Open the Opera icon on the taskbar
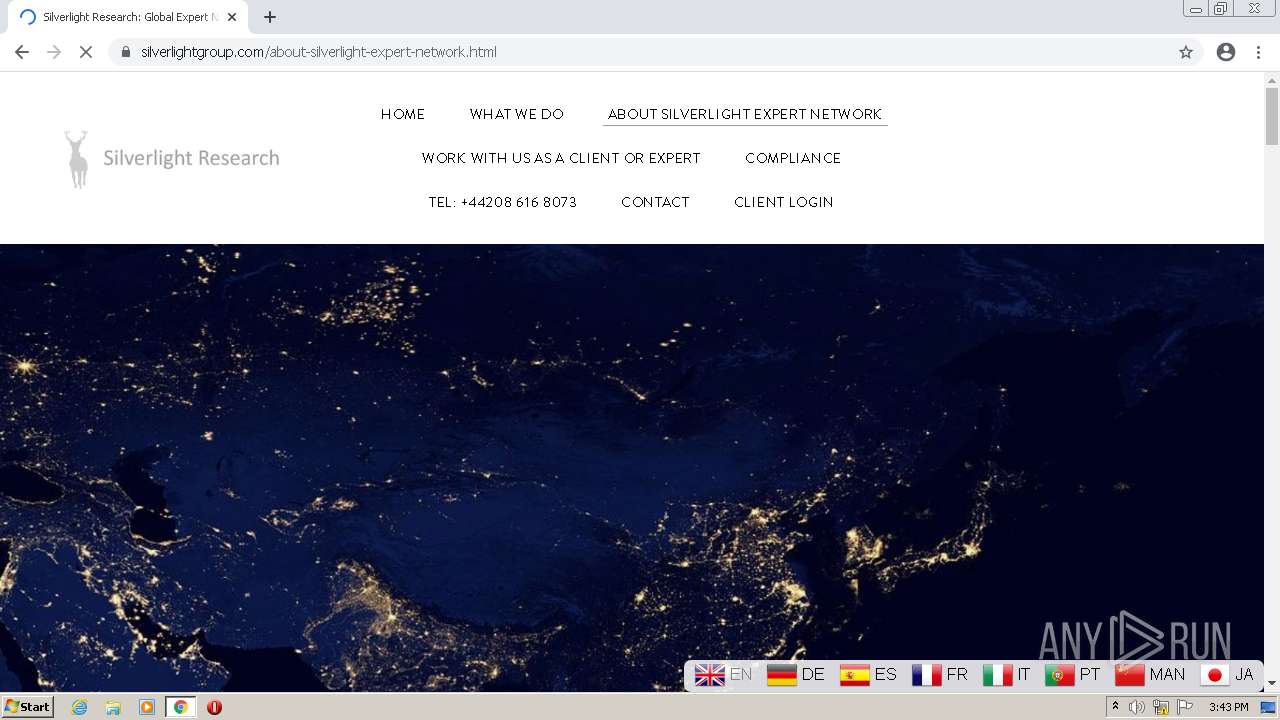1280x720 pixels. point(214,707)
